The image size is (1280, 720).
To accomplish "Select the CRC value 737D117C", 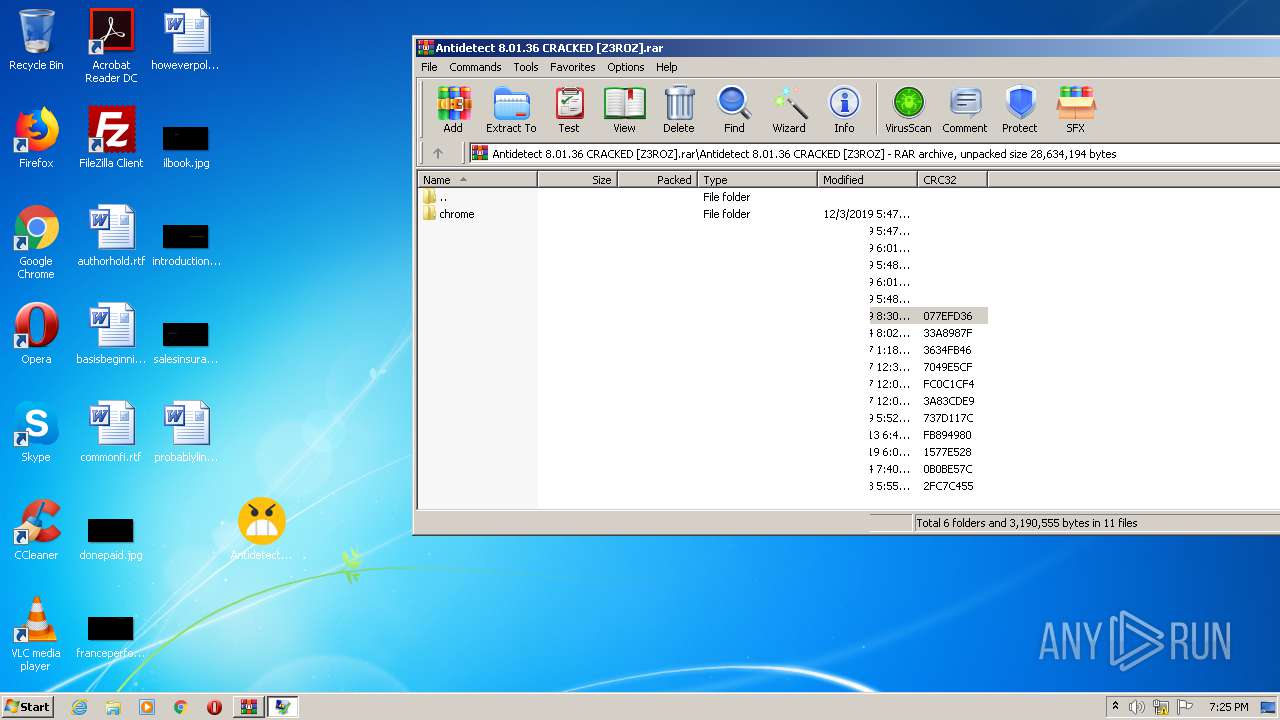I will click(x=948, y=418).
